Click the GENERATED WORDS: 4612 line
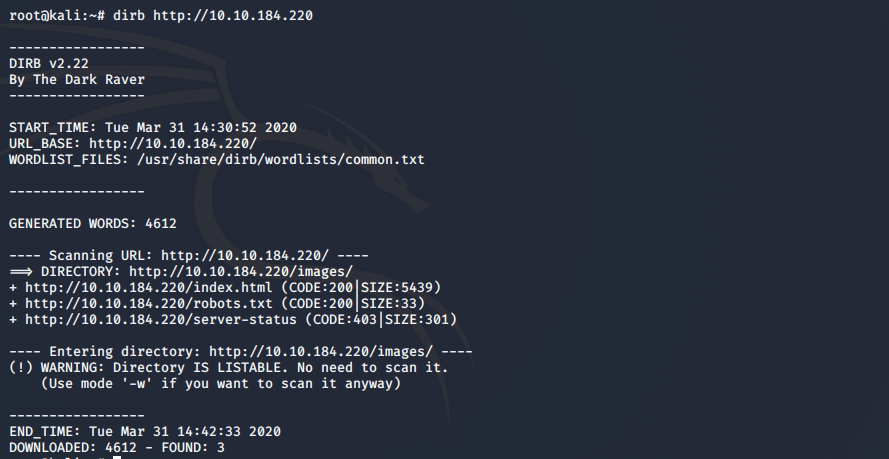889x459 pixels. pyautogui.click(x=93, y=224)
